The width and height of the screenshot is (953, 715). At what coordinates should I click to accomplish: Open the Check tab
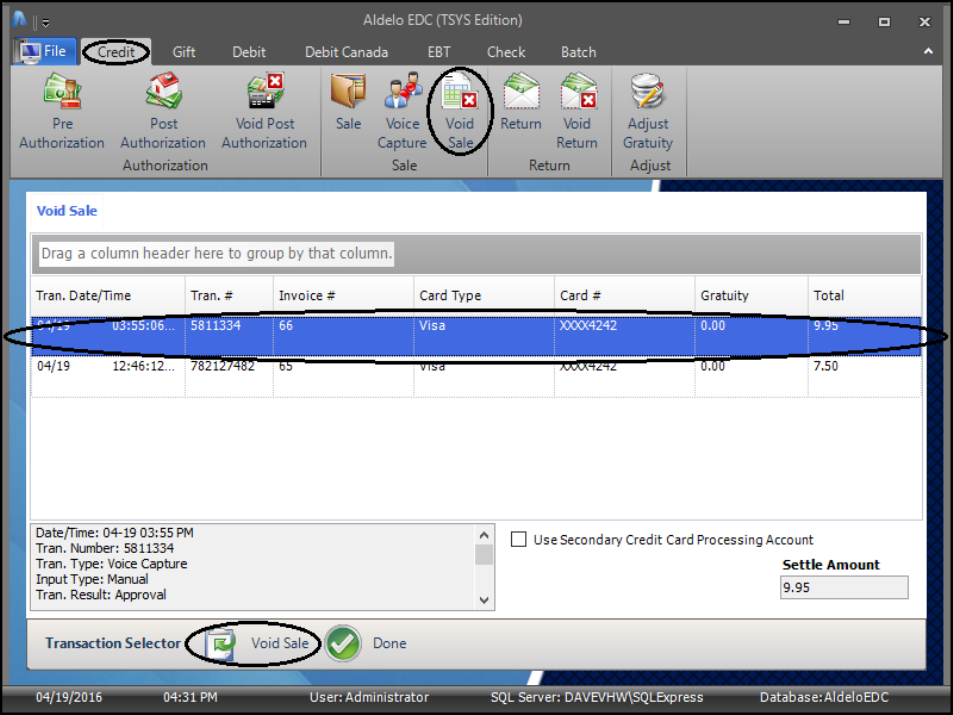click(x=506, y=52)
